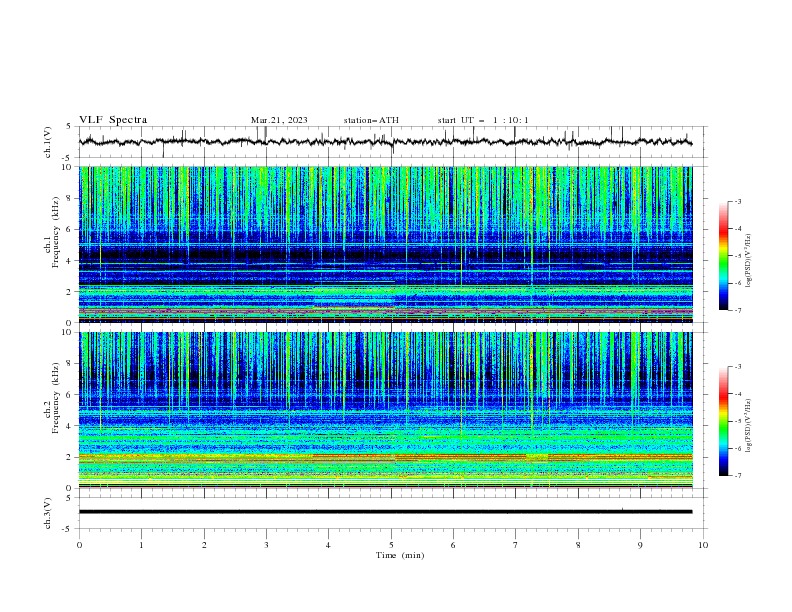
Task: Click the time axis tick label '8'
Action: tap(578, 545)
